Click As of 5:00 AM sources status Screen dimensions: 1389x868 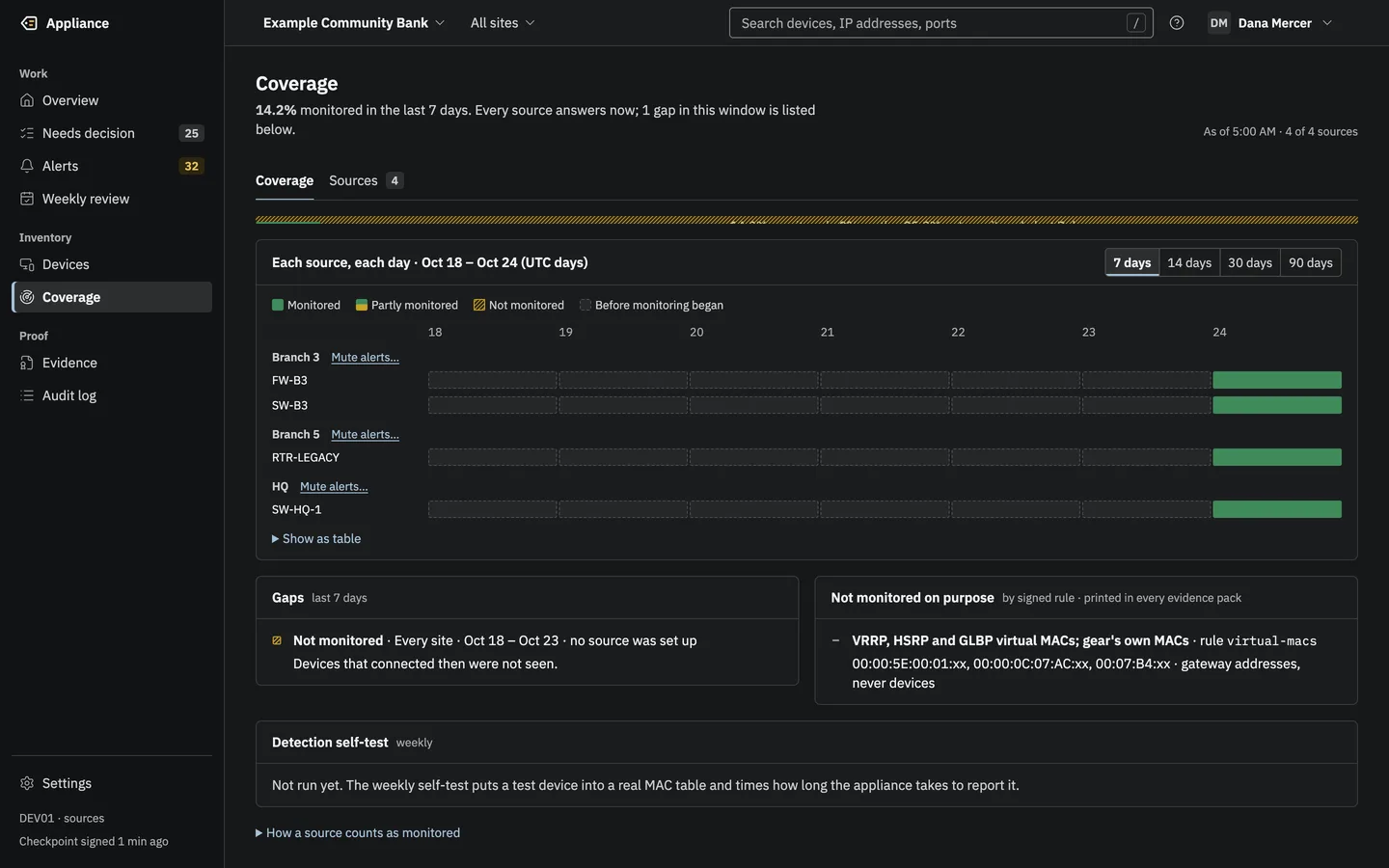tap(1280, 131)
